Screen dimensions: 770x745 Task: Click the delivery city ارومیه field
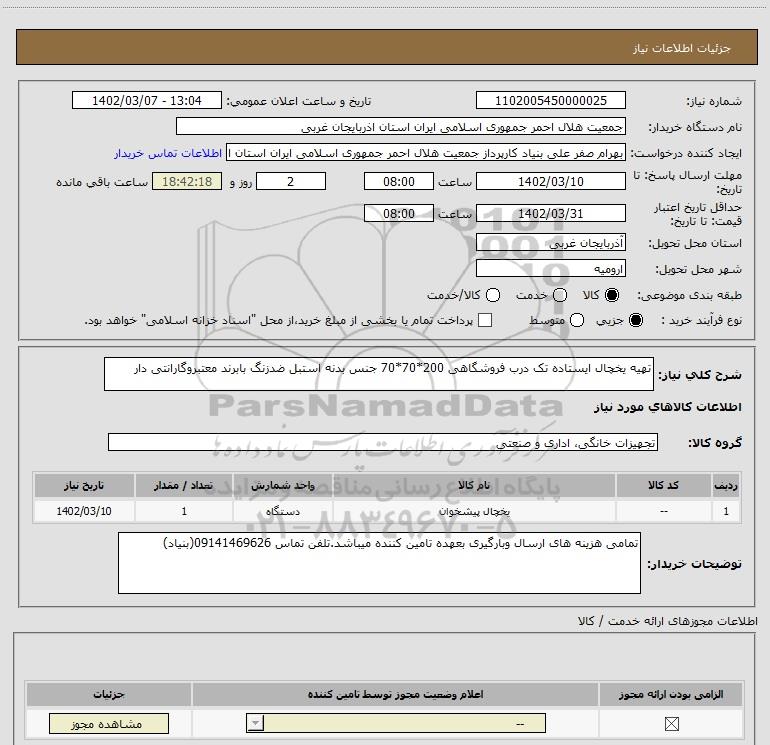point(550,269)
